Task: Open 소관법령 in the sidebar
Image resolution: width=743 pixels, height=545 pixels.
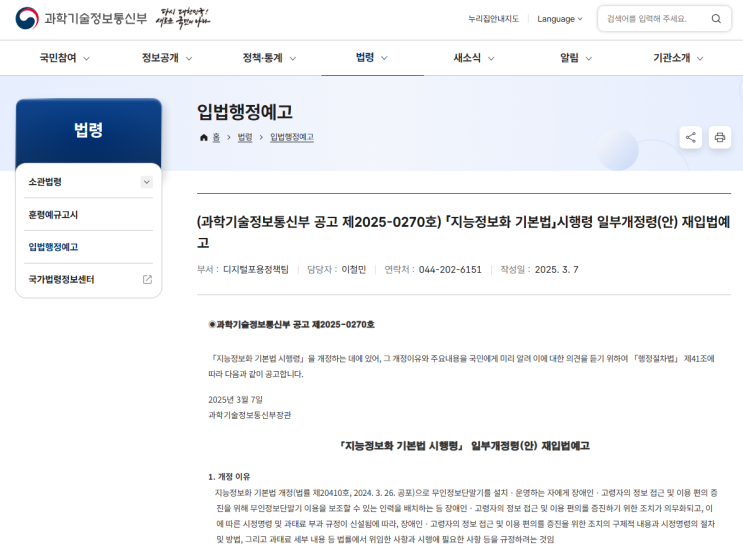Action: click(45, 182)
